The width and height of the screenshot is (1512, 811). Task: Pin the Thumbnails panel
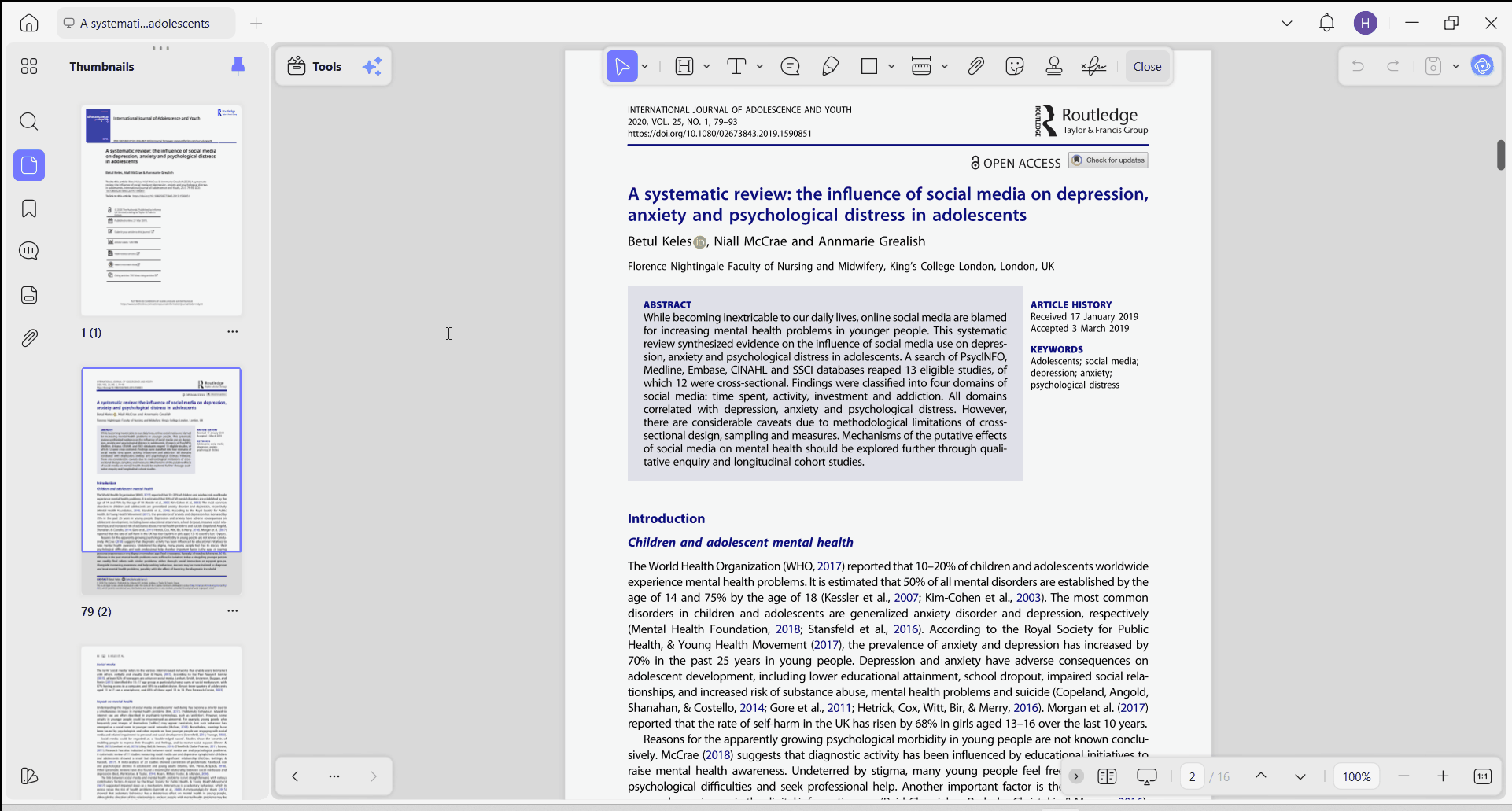click(238, 67)
